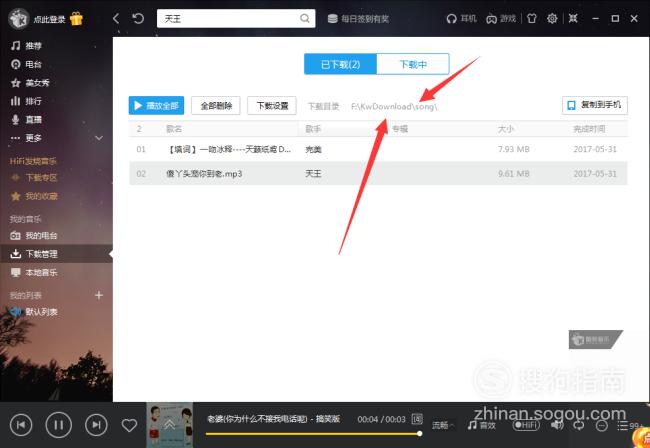Sort by the 完成时间 column header
Screen dimensions: 650x448
tap(589, 129)
